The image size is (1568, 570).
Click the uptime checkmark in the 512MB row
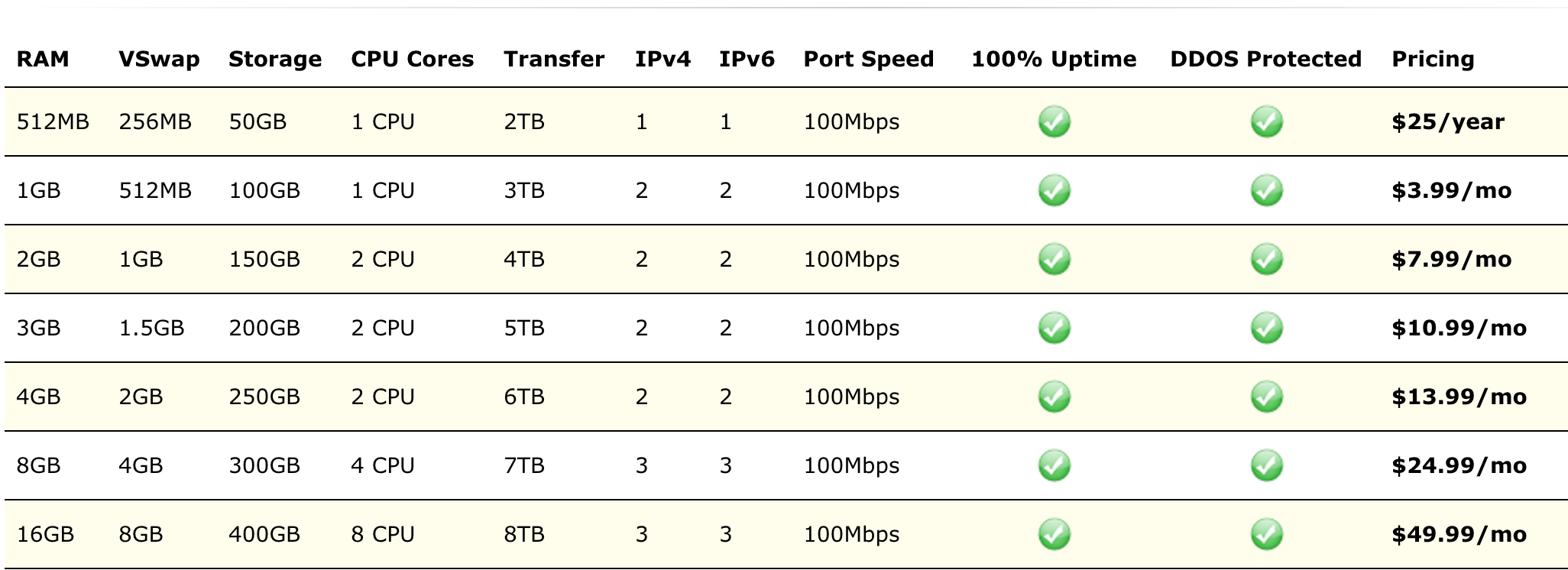1054,121
